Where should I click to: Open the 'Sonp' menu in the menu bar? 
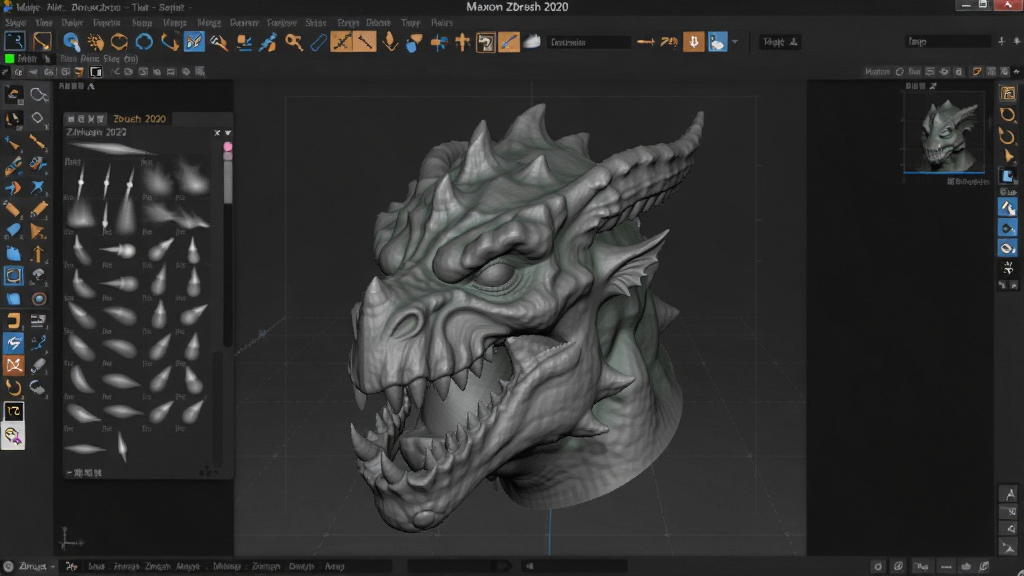tap(142, 22)
